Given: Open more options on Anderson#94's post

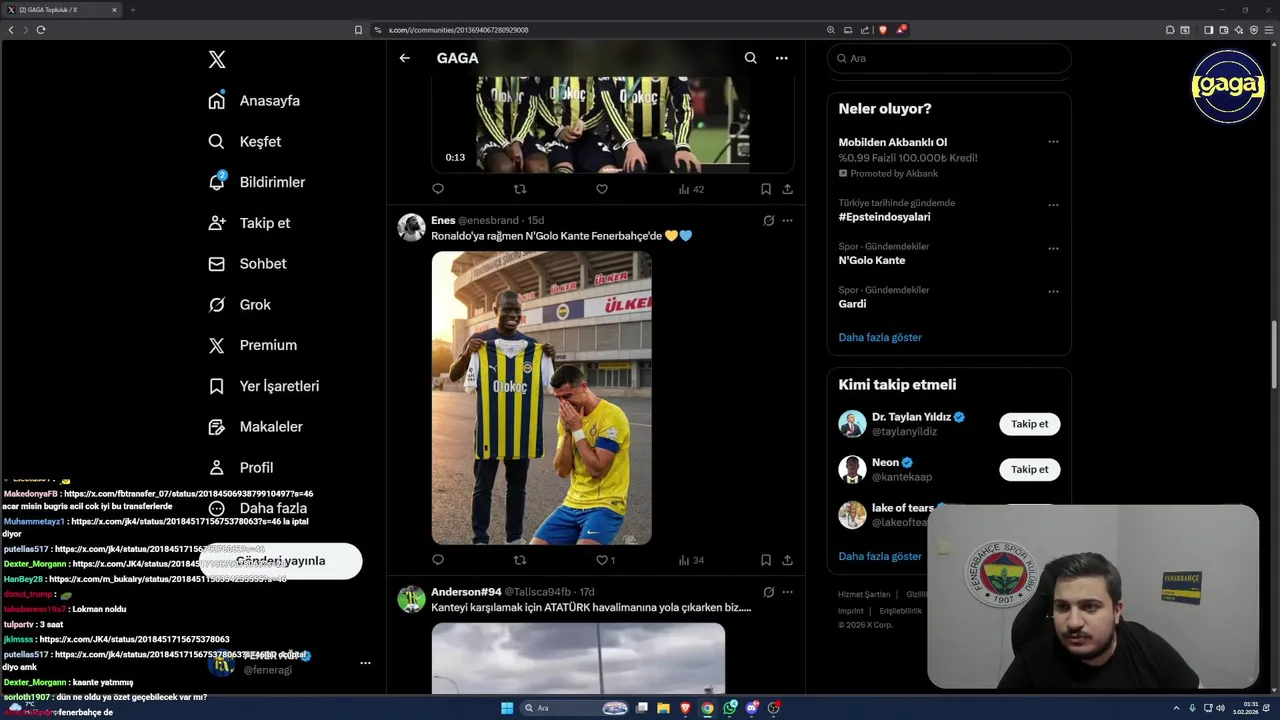Looking at the screenshot, I should [788, 592].
